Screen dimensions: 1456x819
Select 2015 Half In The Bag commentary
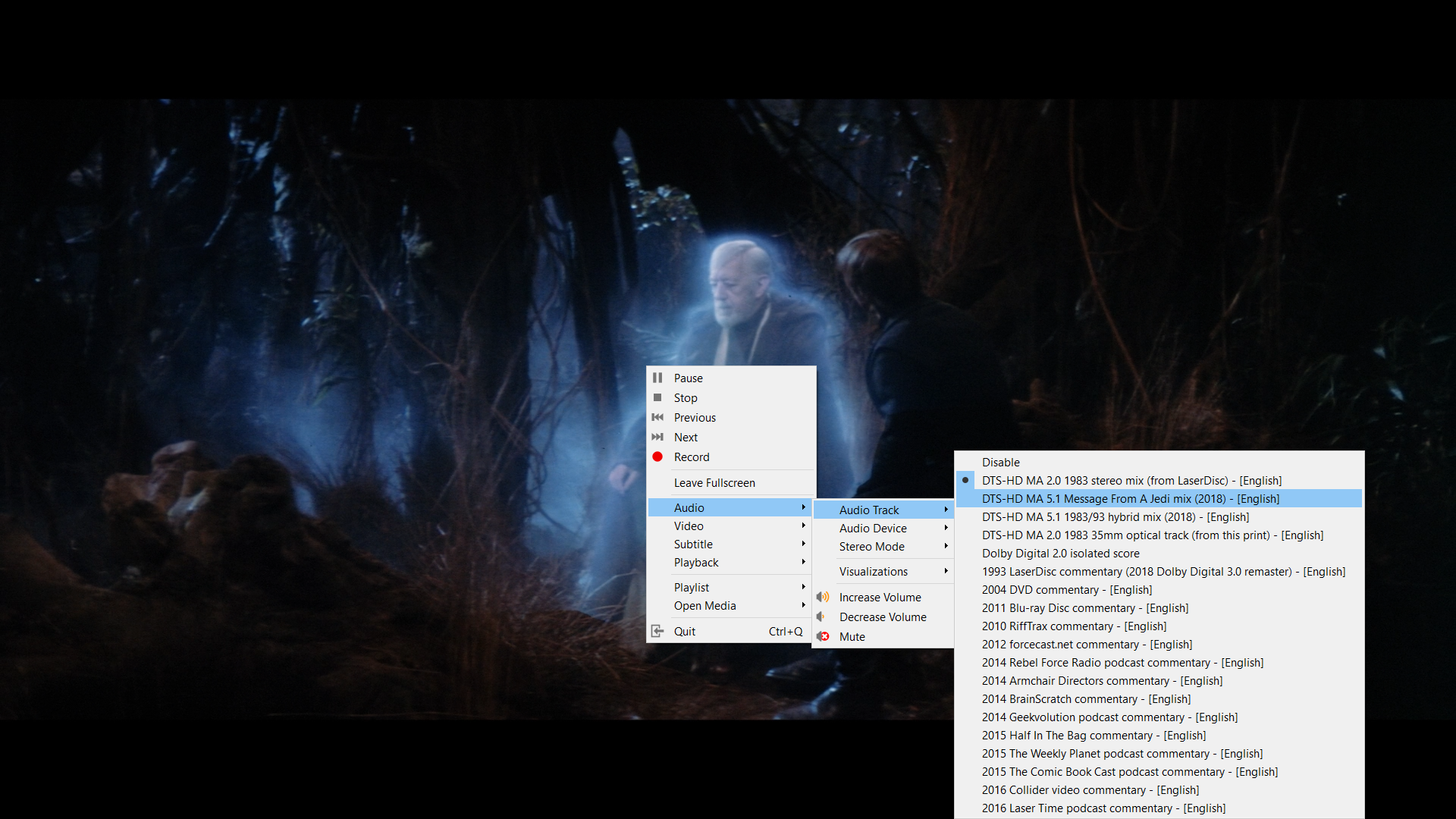point(1159,736)
